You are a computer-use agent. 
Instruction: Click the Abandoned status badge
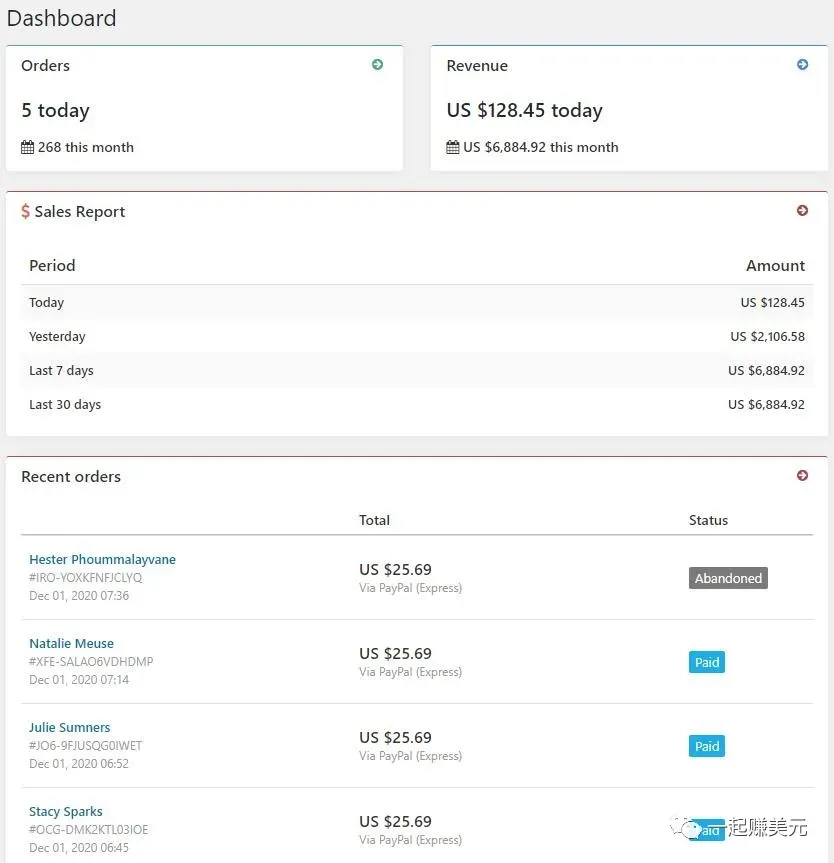coord(728,578)
